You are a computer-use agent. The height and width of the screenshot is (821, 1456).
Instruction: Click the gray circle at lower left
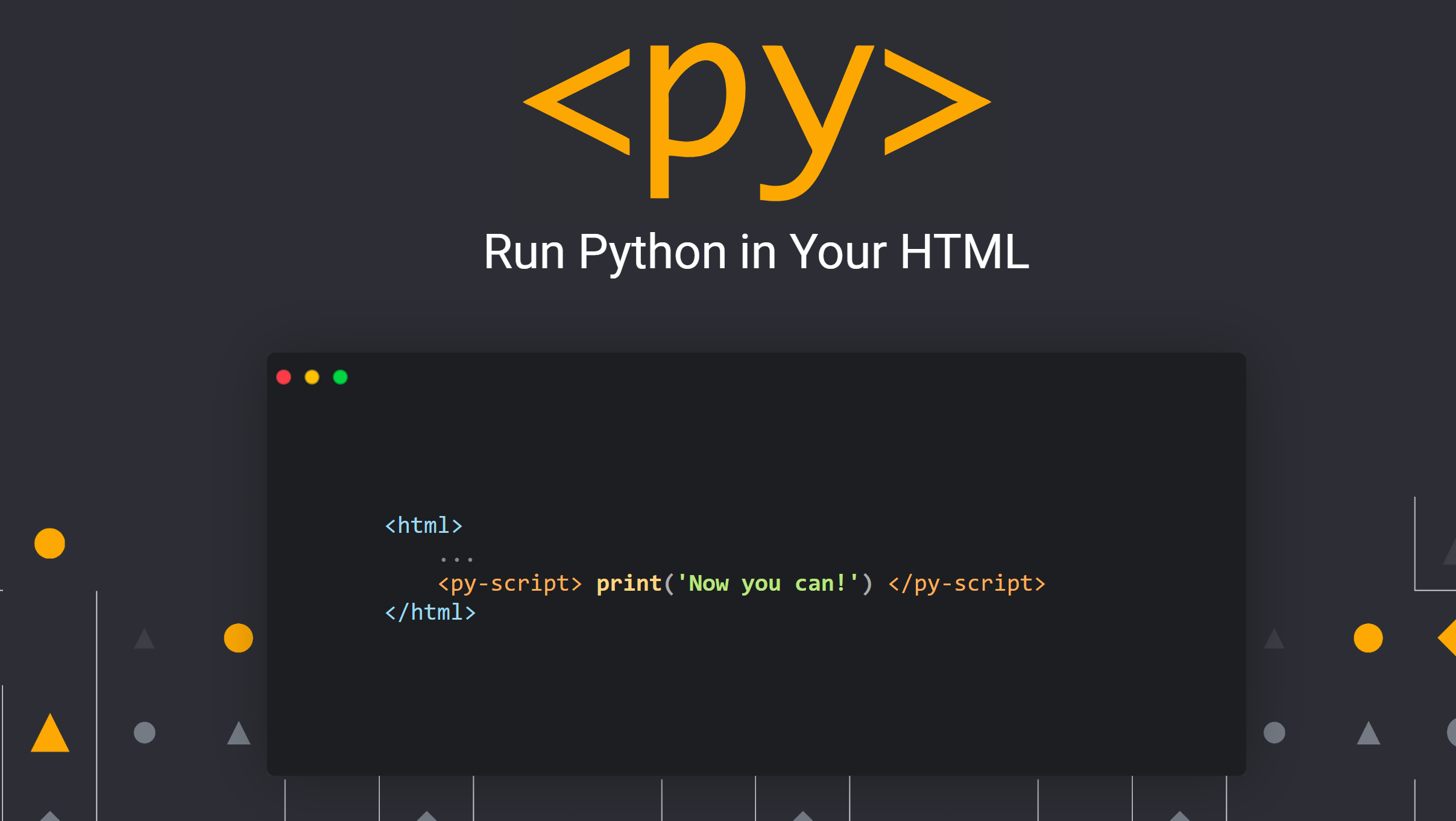[144, 732]
